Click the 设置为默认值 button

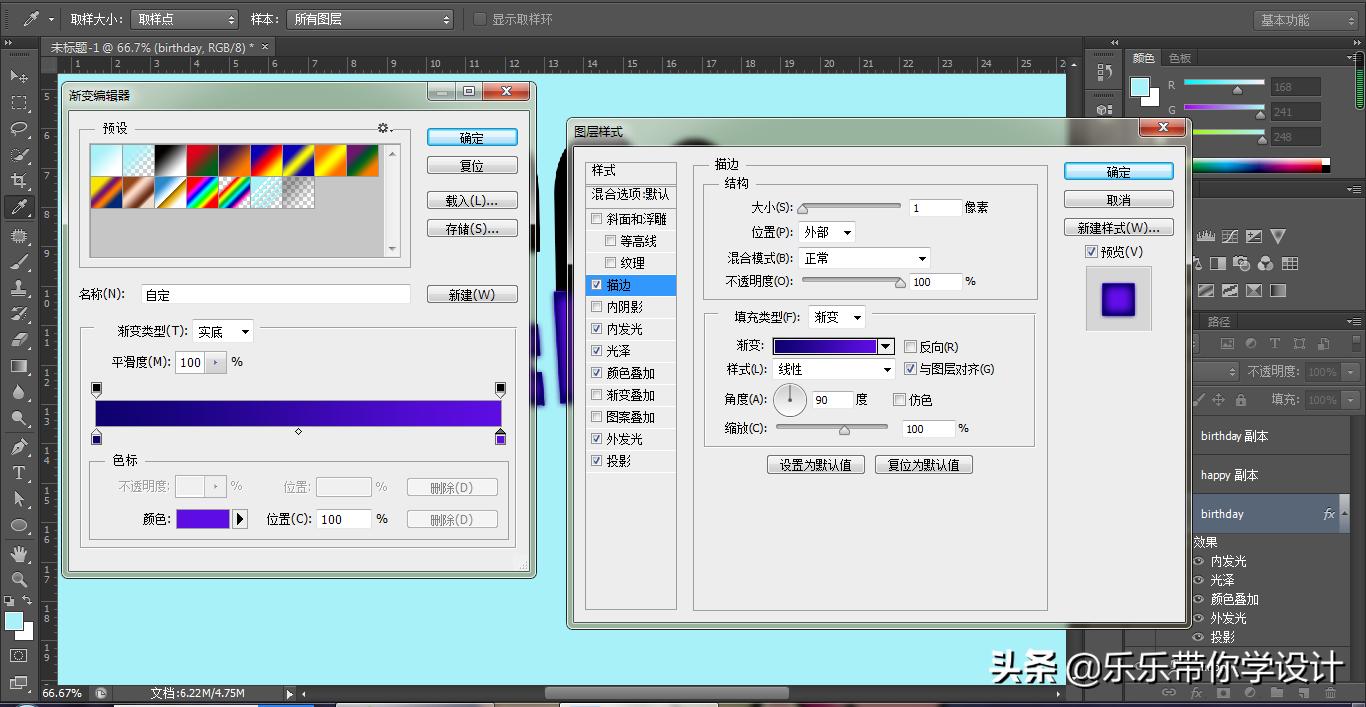(x=816, y=464)
